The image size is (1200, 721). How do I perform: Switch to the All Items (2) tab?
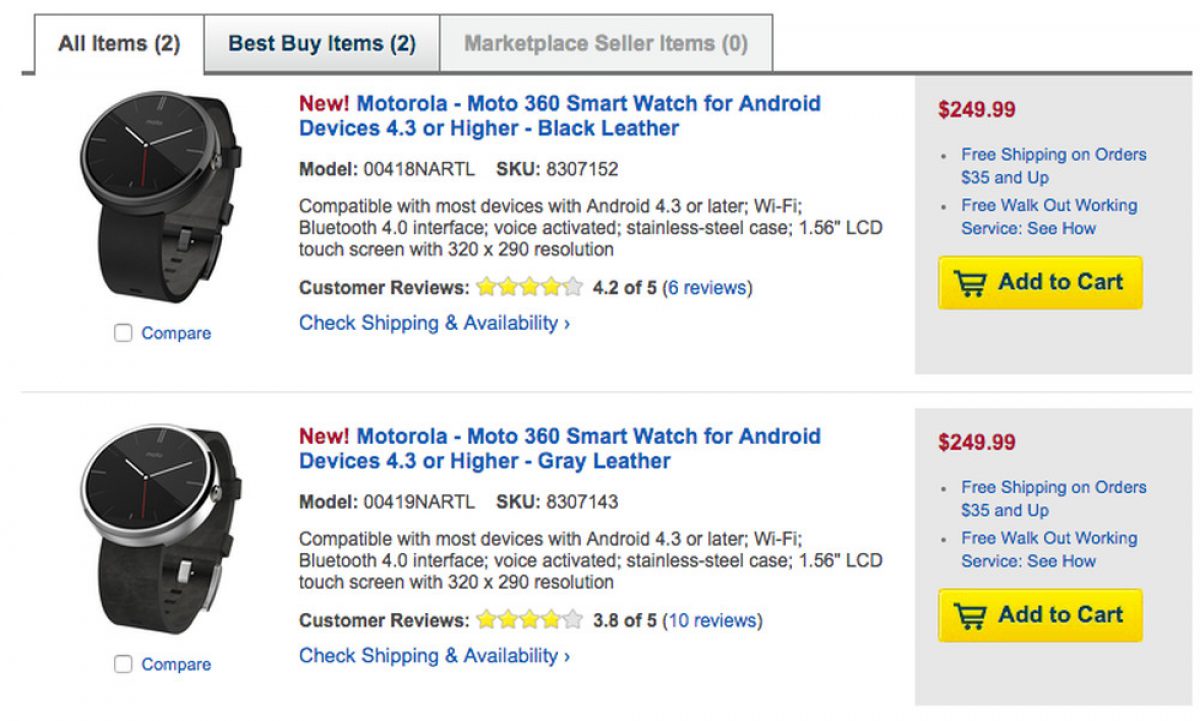(x=119, y=44)
